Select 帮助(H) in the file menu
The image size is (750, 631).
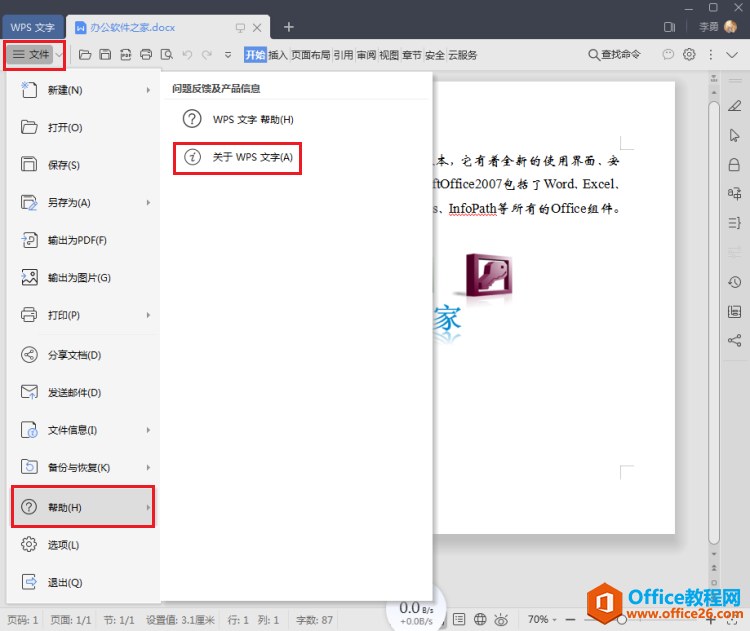(x=83, y=507)
